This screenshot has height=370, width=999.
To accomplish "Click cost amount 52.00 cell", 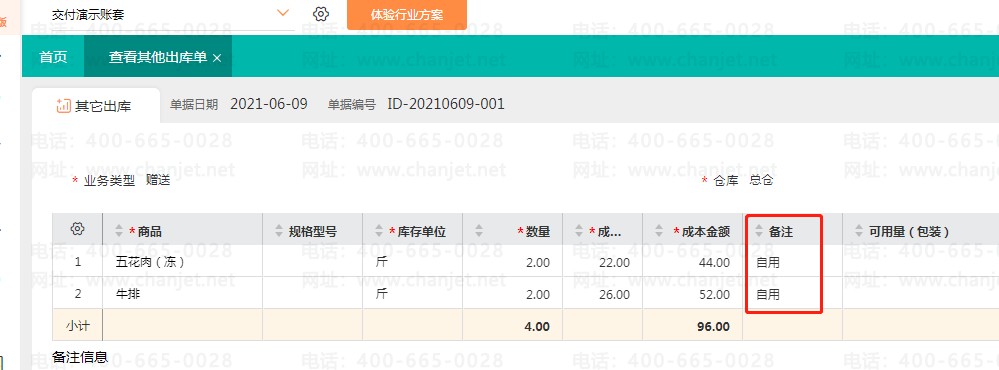I will [714, 295].
